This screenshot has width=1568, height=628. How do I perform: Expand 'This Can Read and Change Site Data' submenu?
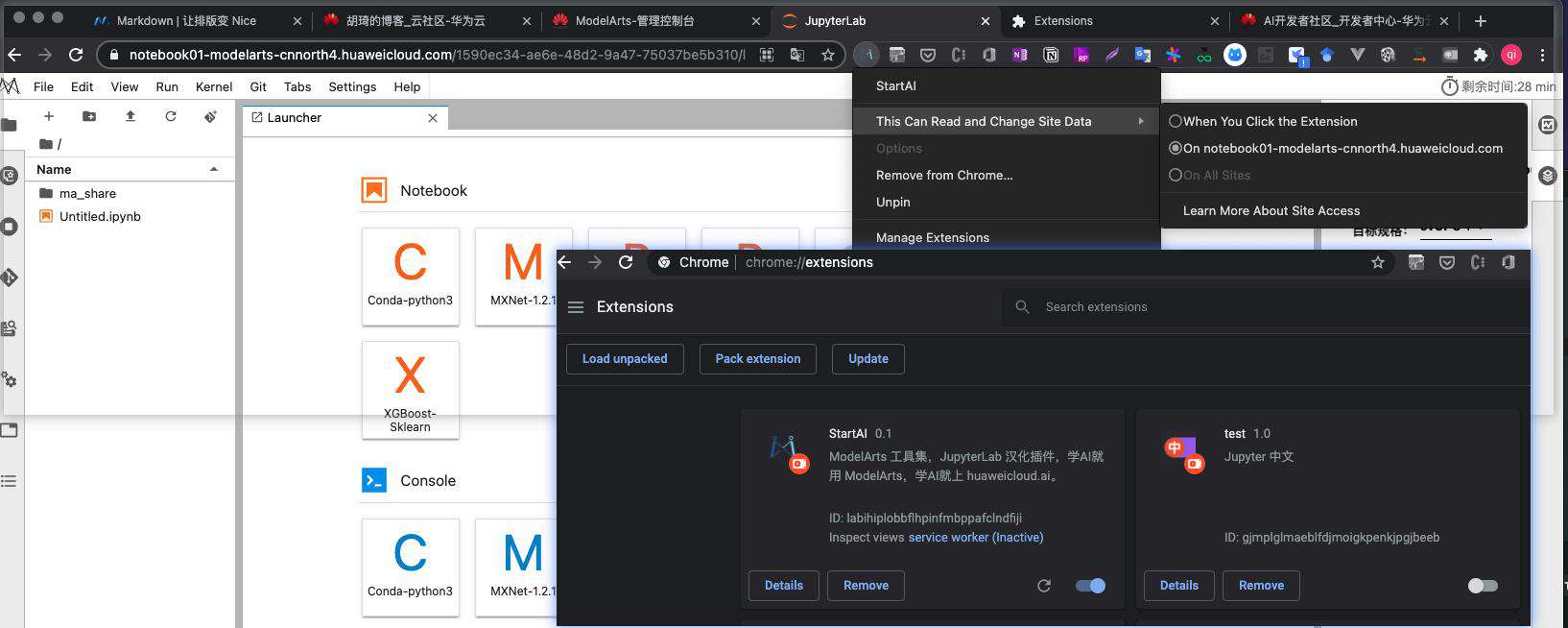1006,121
